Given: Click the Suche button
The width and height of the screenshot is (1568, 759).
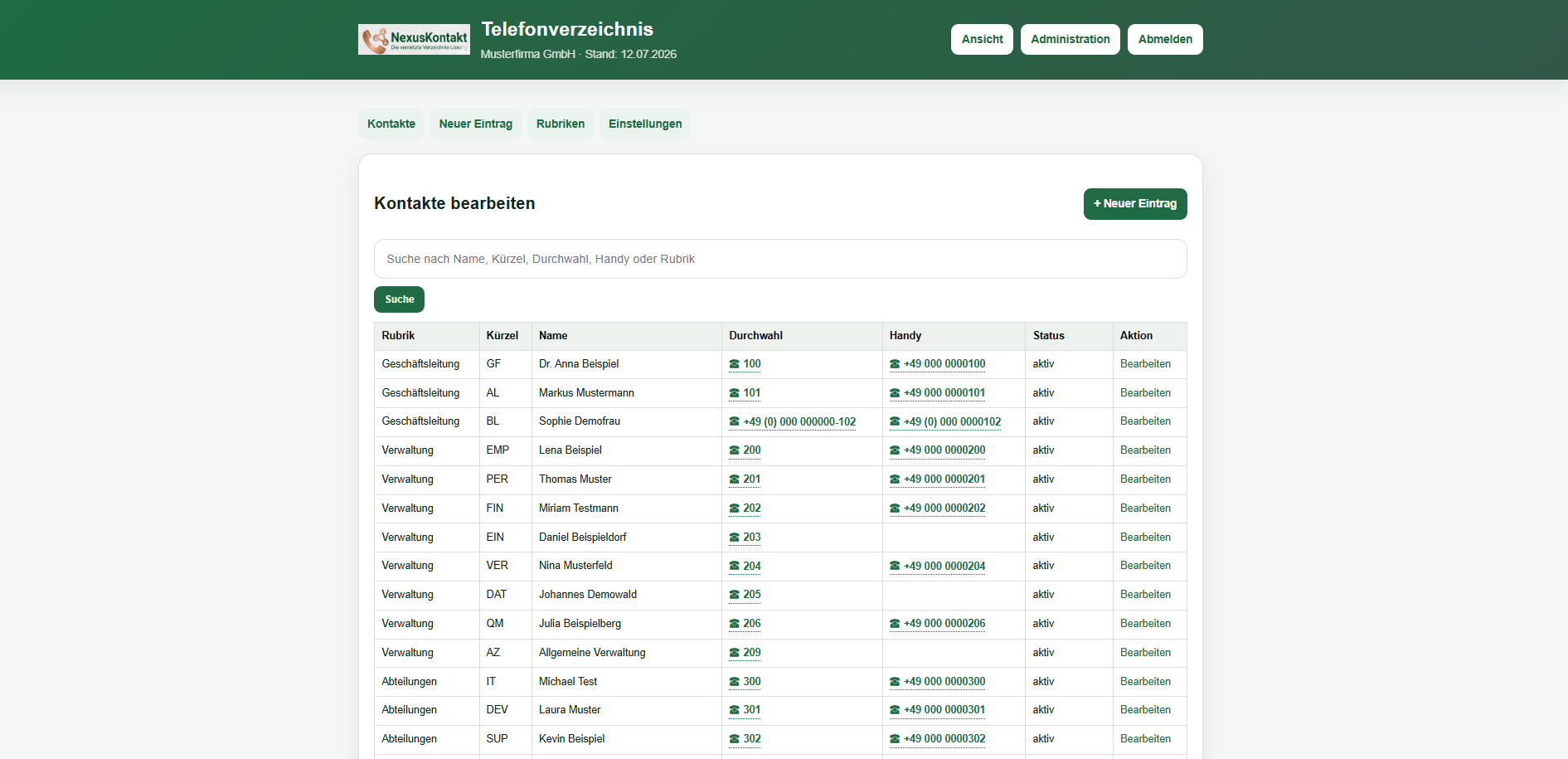Looking at the screenshot, I should click(x=399, y=299).
